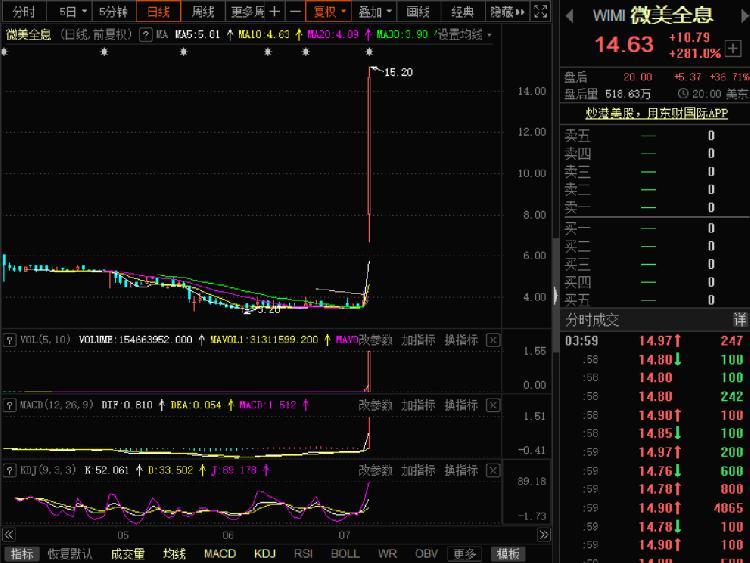Viewport: 750px width, 563px height.
Task: Click 改参数 in KDJ panel
Action: [x=375, y=470]
